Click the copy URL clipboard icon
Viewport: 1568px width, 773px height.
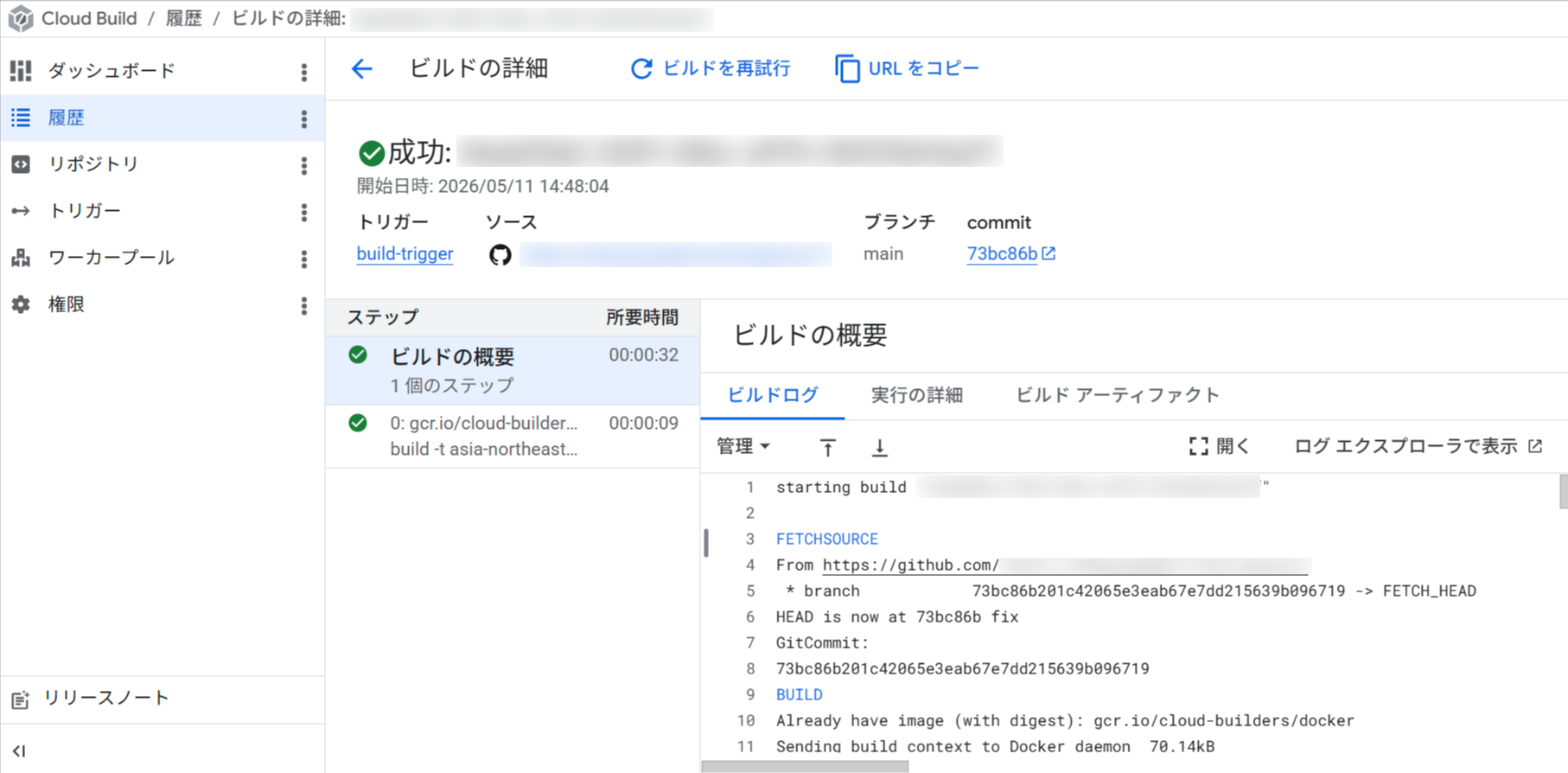pyautogui.click(x=847, y=68)
